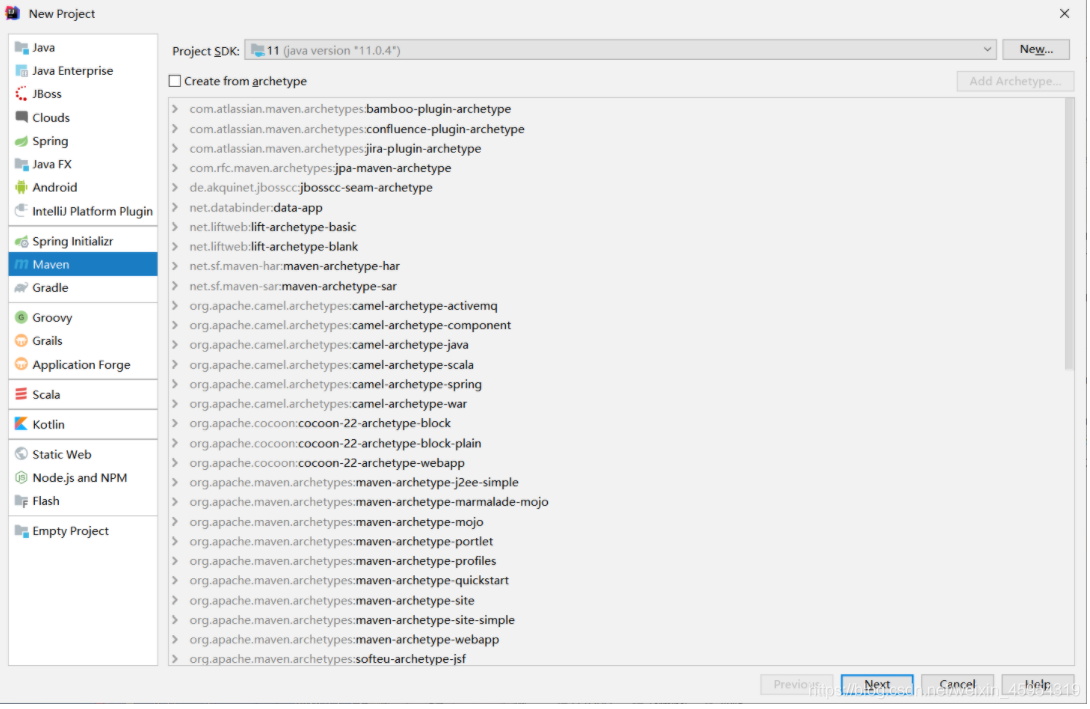The image size is (1090, 709).
Task: Click the Empty Project folder icon
Action: coord(22,531)
